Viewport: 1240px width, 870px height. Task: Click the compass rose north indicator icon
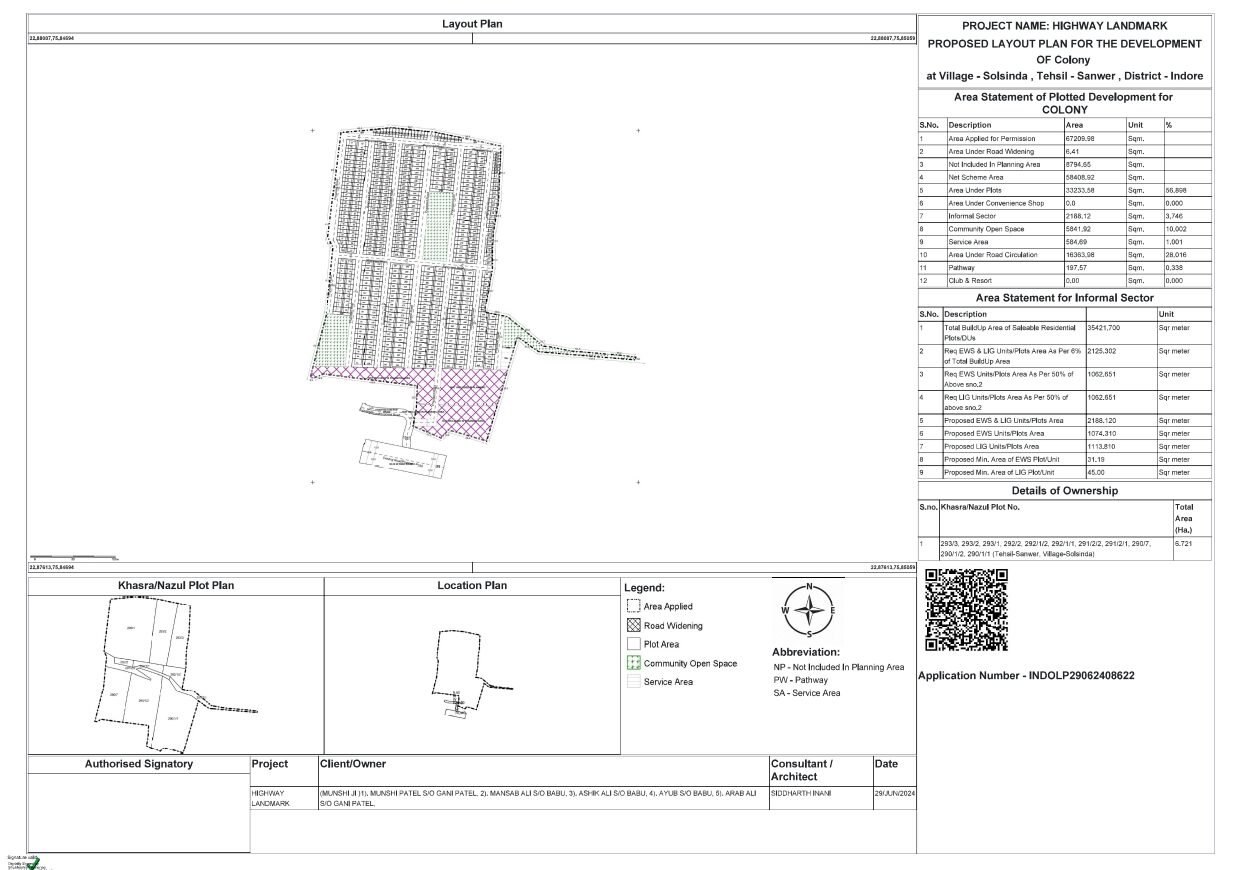tap(809, 609)
